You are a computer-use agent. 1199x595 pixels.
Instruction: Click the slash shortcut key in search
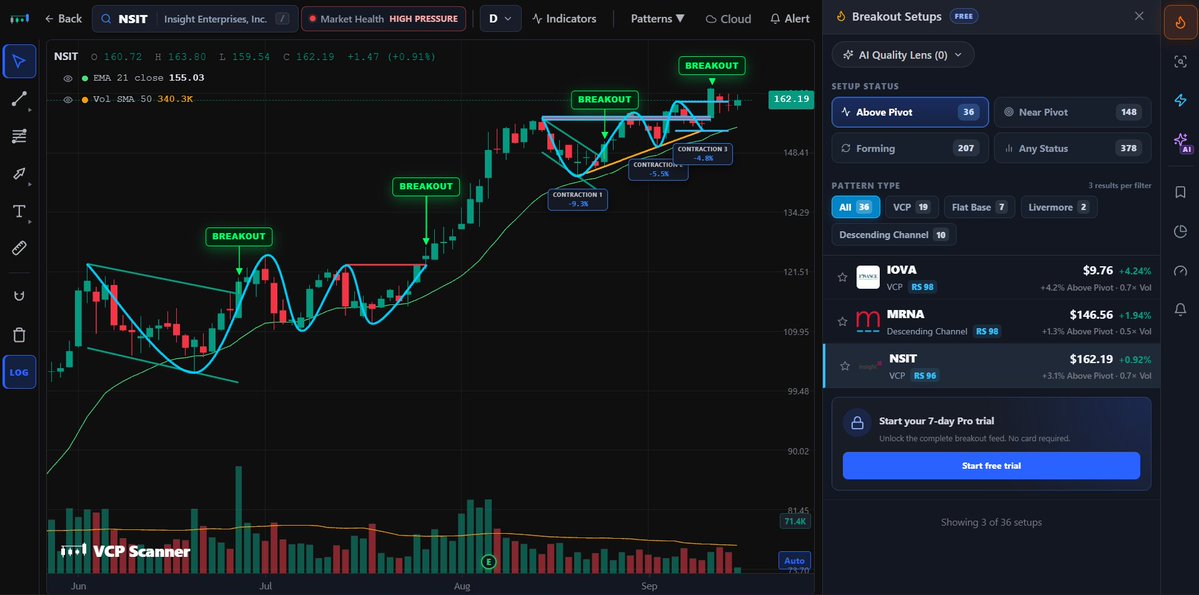coord(283,18)
